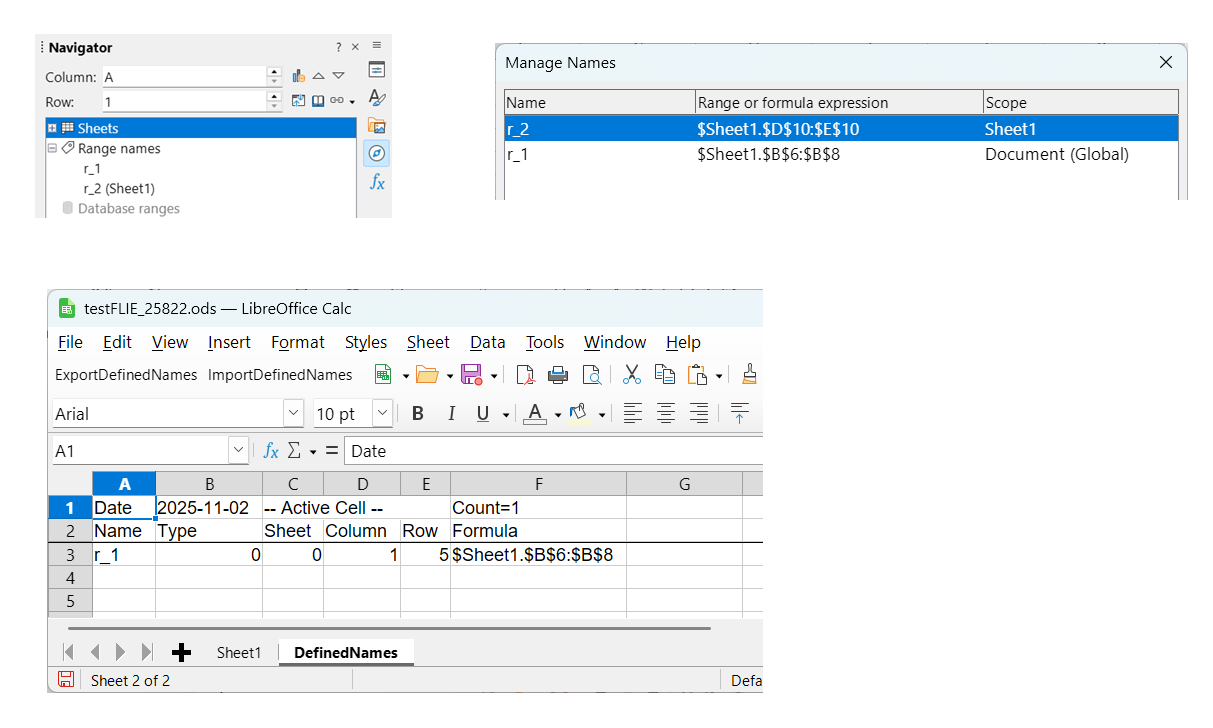This screenshot has width=1213, height=728.
Task: Click the Function Wizard fx icon
Action: [x=270, y=451]
